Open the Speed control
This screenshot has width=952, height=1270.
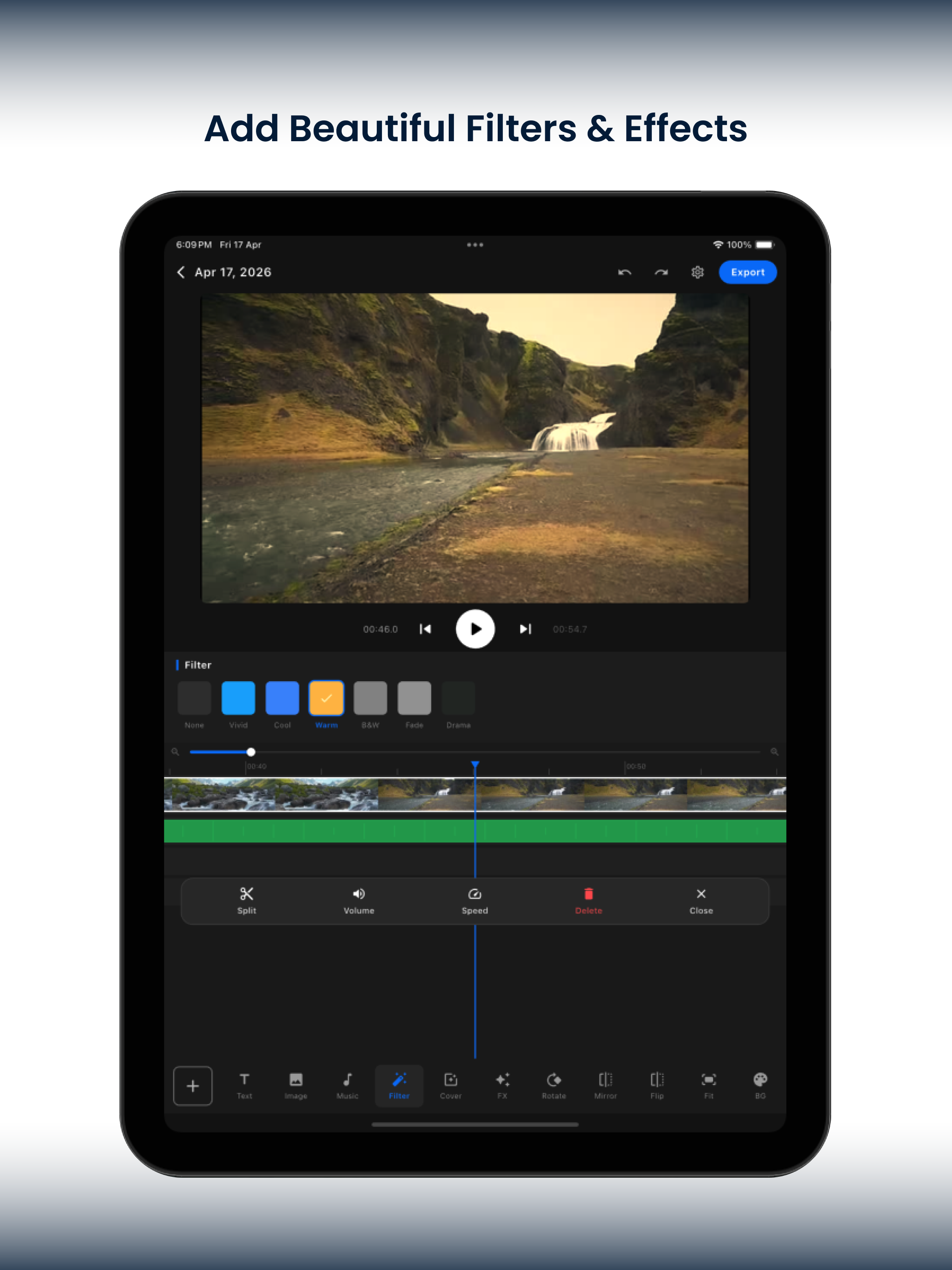475,900
